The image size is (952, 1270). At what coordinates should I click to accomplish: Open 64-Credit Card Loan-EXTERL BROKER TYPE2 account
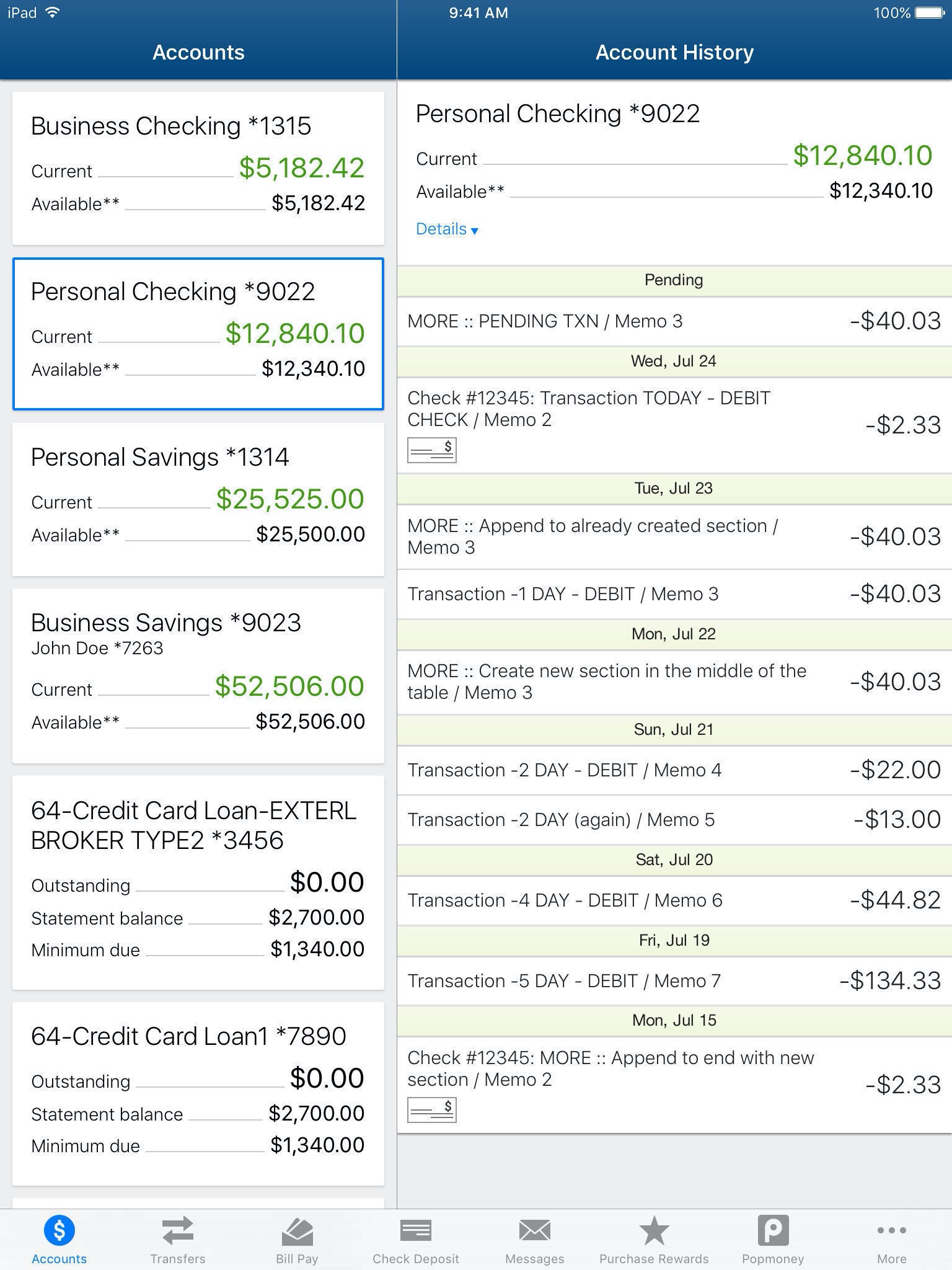coord(198,882)
